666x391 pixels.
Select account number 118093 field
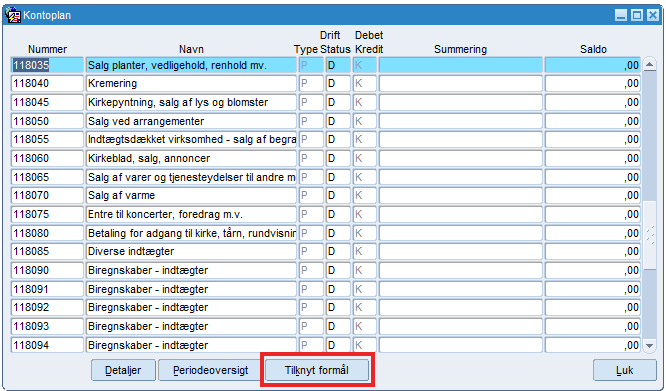[47, 326]
